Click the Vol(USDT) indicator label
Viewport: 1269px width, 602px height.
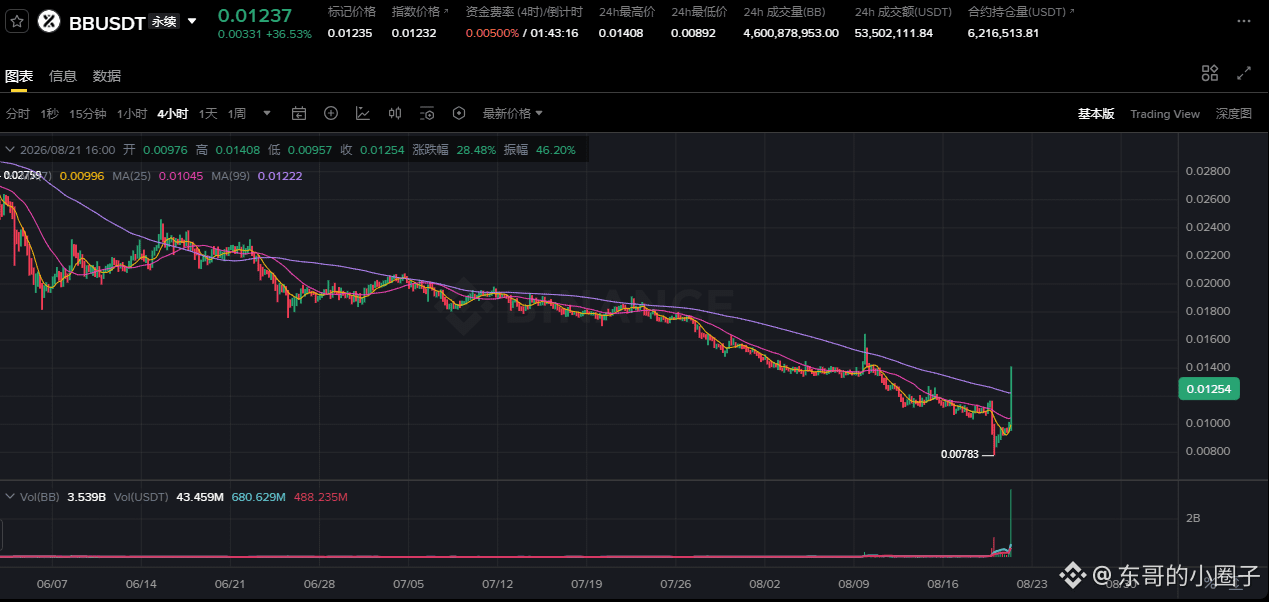click(x=141, y=497)
